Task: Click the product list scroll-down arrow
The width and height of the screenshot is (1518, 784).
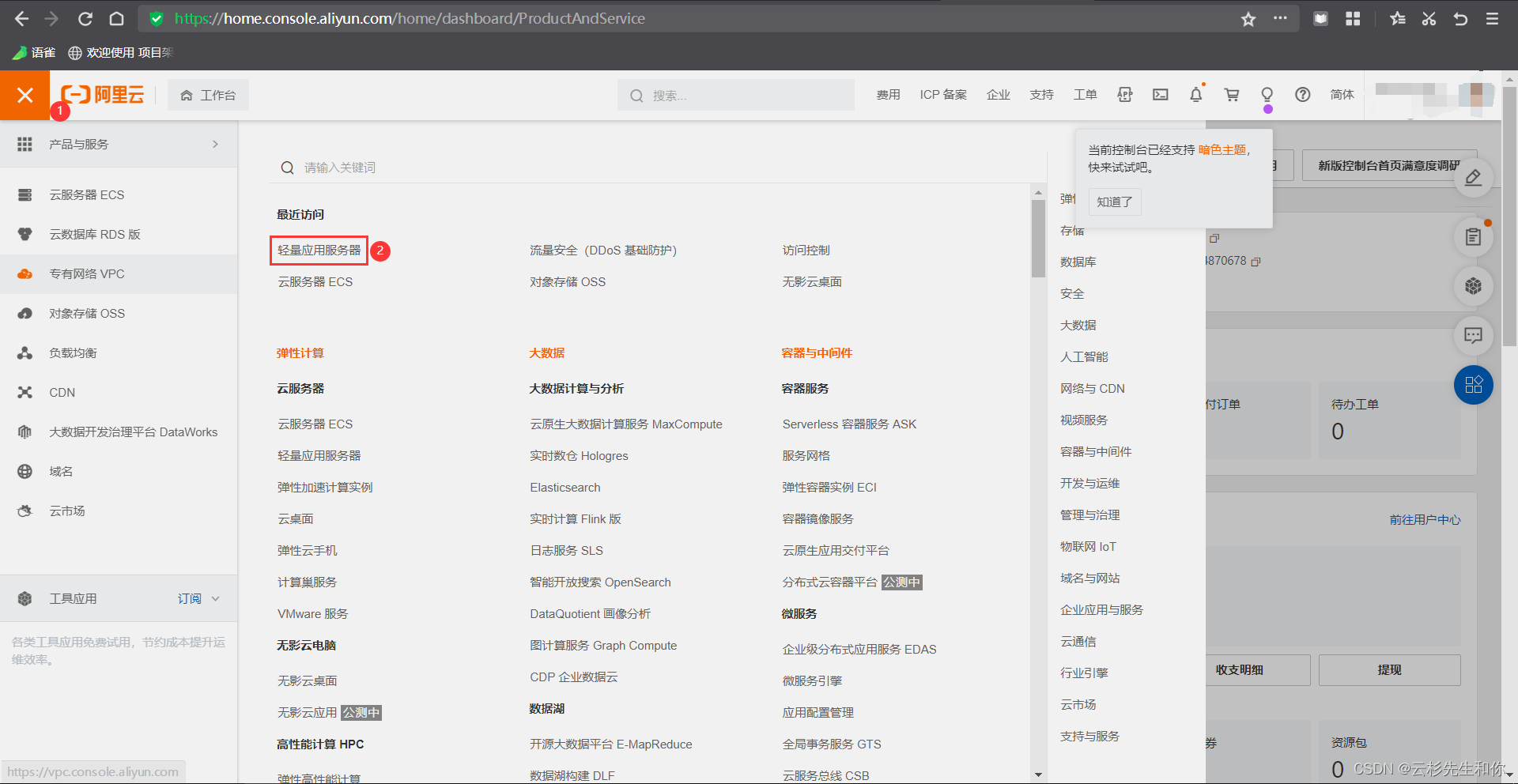Action: pyautogui.click(x=1038, y=775)
